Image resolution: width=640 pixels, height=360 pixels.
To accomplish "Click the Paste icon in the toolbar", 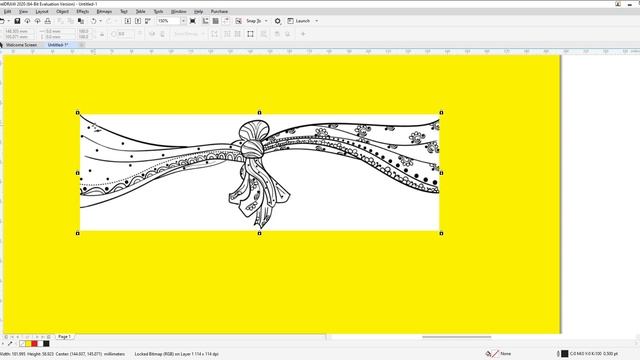I will pos(81,21).
